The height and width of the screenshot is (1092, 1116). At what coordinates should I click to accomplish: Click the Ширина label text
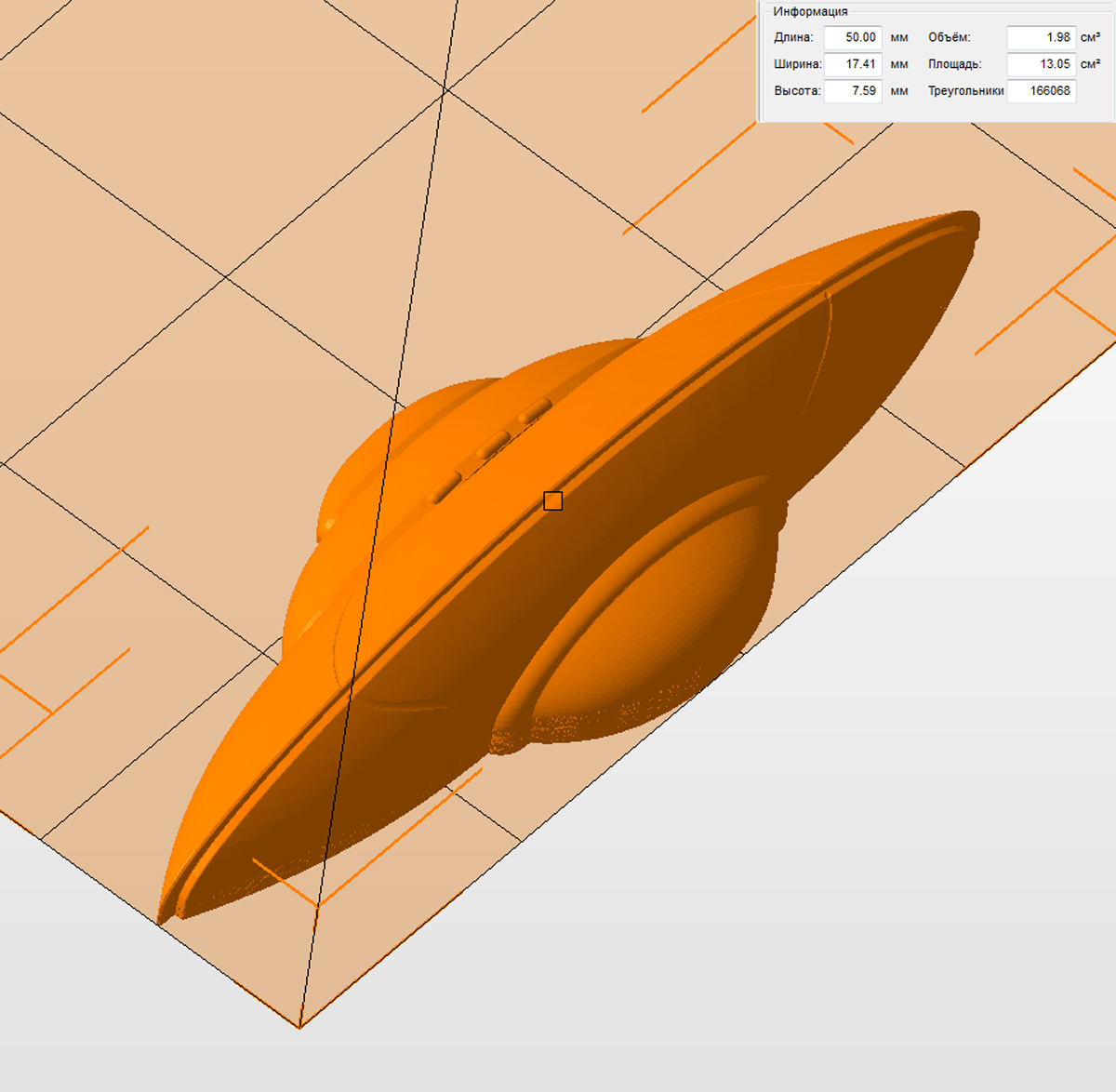(797, 64)
